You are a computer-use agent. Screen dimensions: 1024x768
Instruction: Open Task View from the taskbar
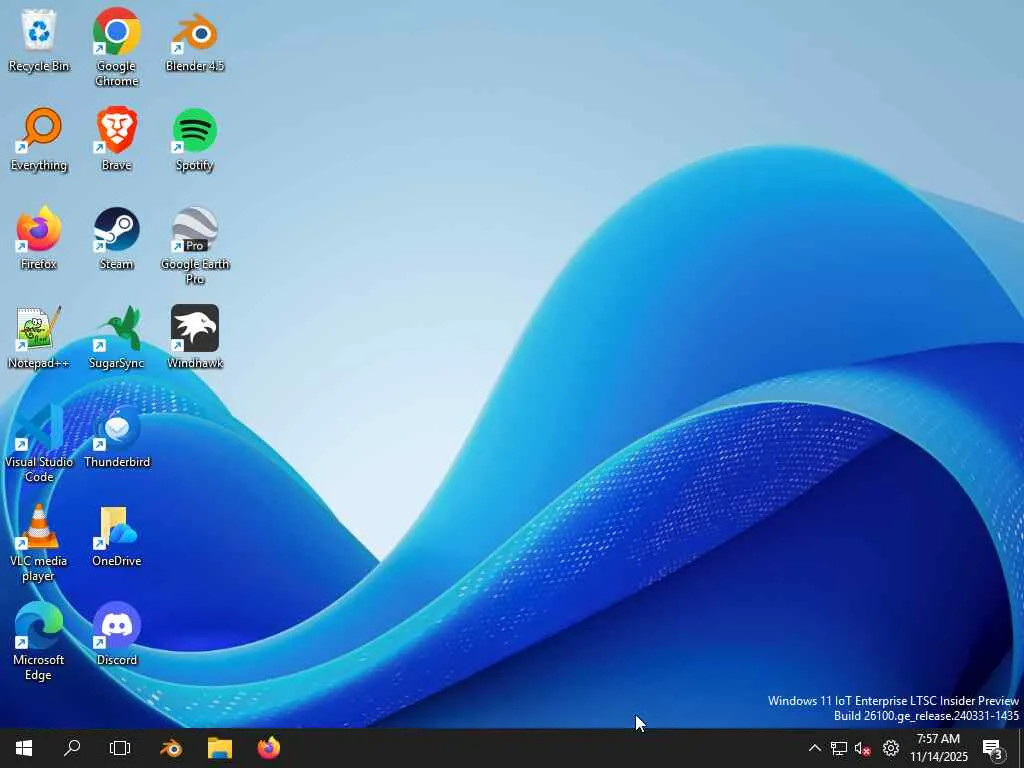pyautogui.click(x=120, y=748)
